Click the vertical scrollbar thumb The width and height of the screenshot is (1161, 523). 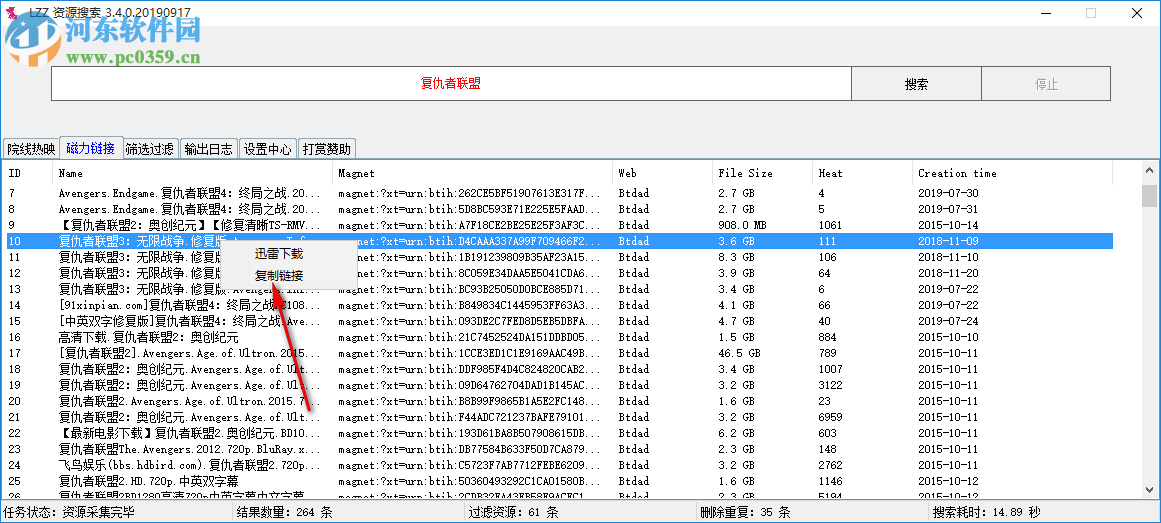click(x=1149, y=196)
